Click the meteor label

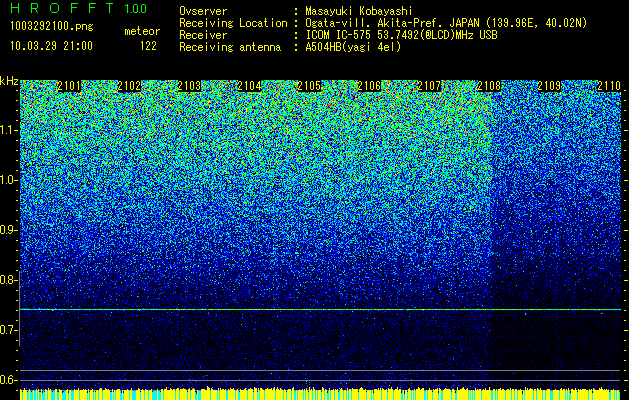[142, 31]
